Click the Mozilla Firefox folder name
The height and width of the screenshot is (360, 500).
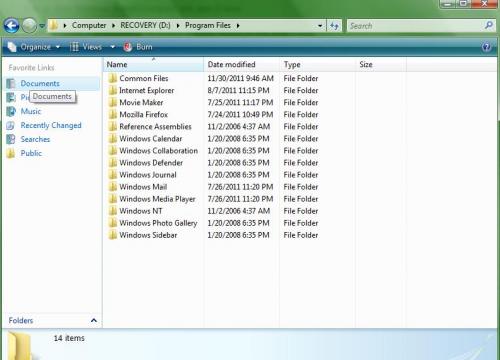pos(143,114)
